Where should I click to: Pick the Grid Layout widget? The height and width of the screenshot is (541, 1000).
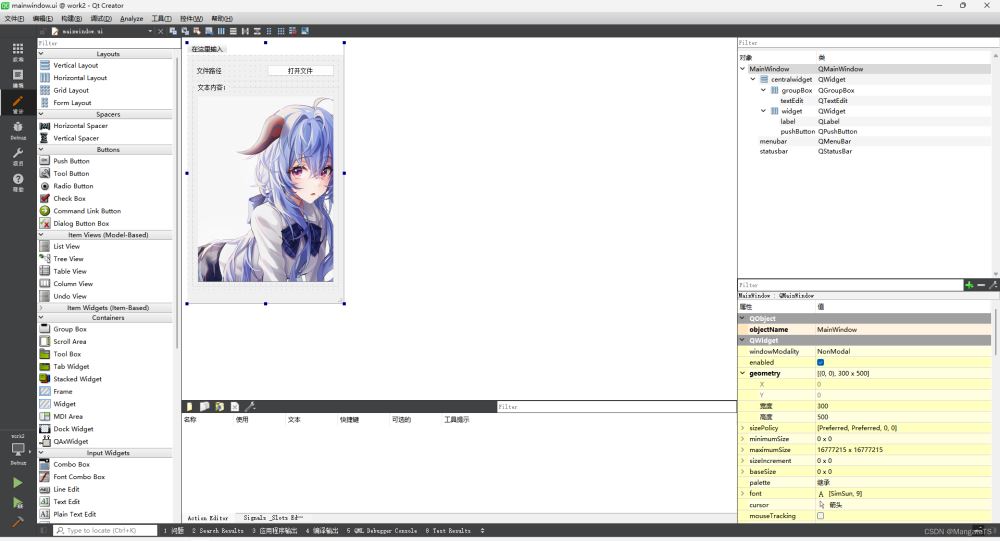(x=45, y=90)
